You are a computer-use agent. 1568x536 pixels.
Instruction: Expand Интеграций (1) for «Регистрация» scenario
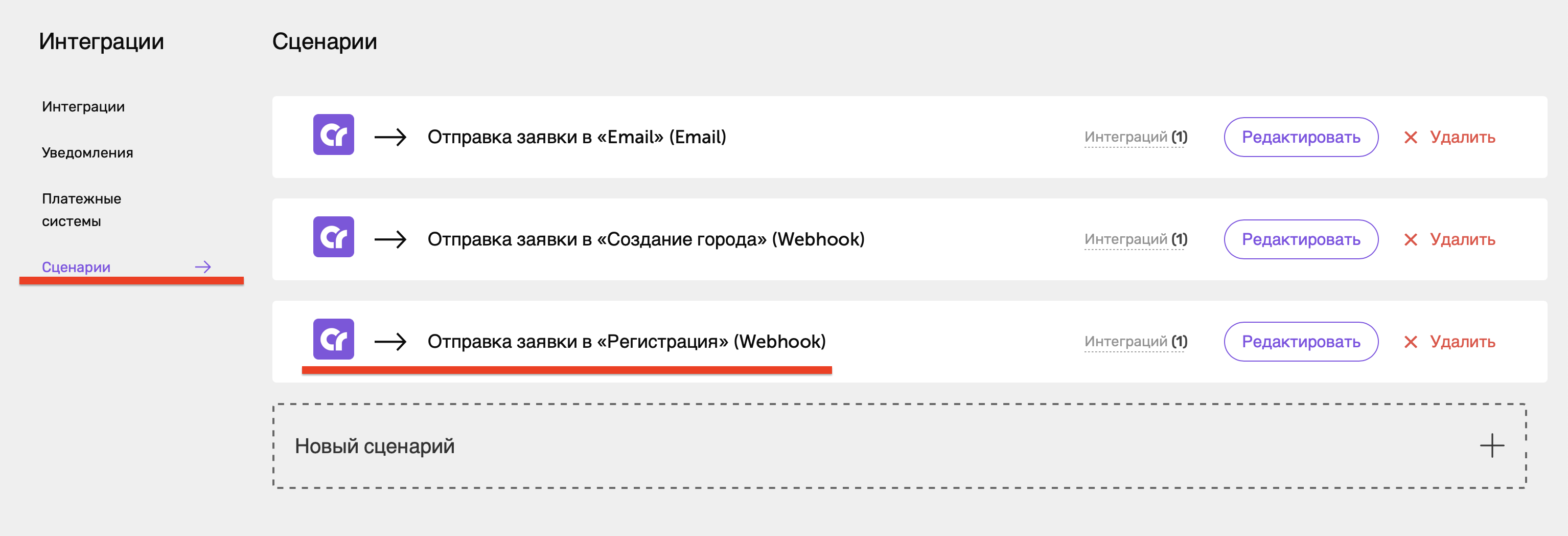pyautogui.click(x=1136, y=342)
